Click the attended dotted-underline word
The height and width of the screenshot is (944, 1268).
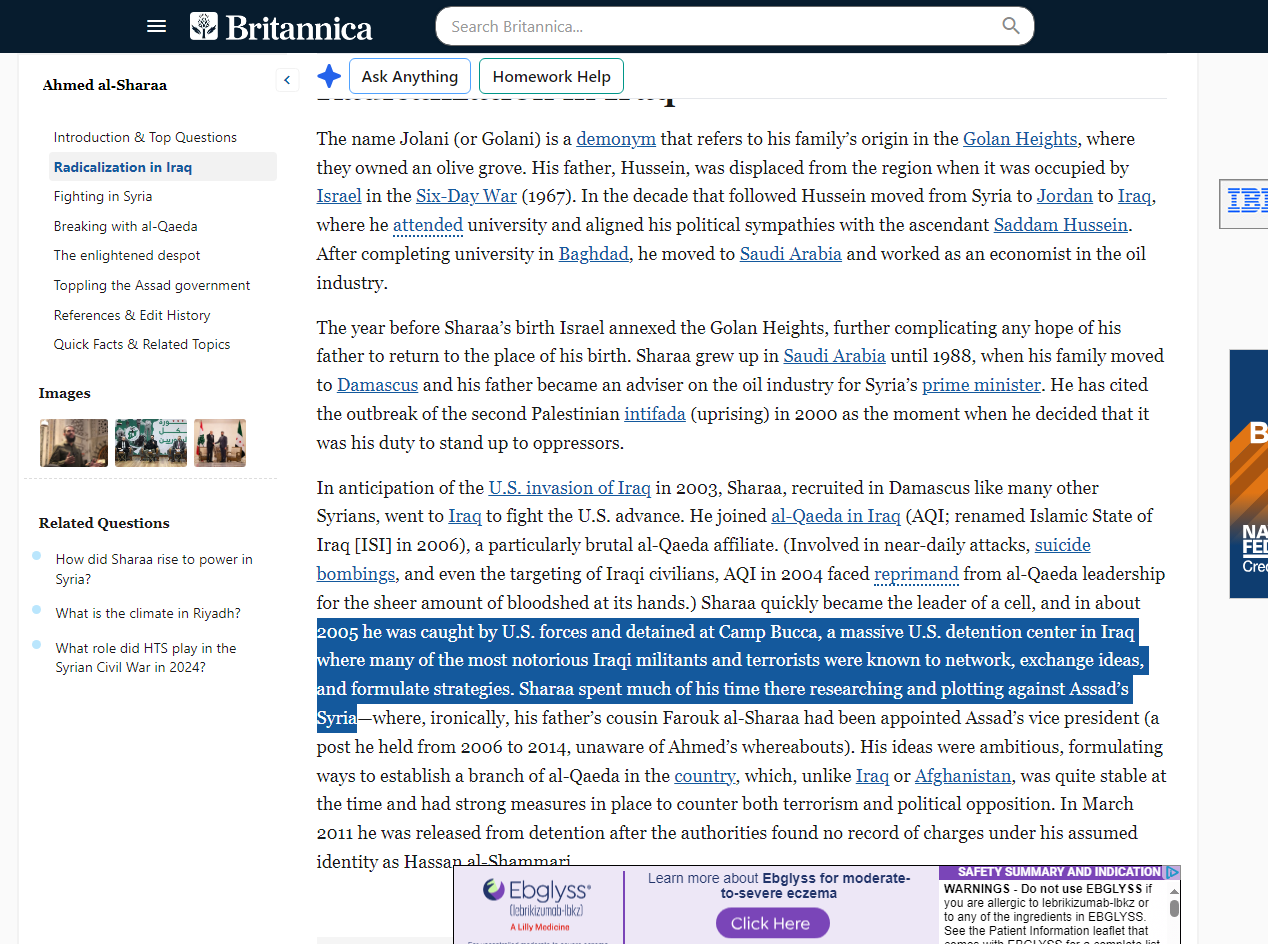click(x=428, y=225)
